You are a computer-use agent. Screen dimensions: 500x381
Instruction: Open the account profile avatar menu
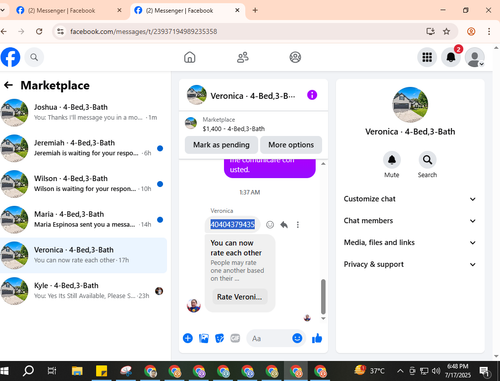475,57
